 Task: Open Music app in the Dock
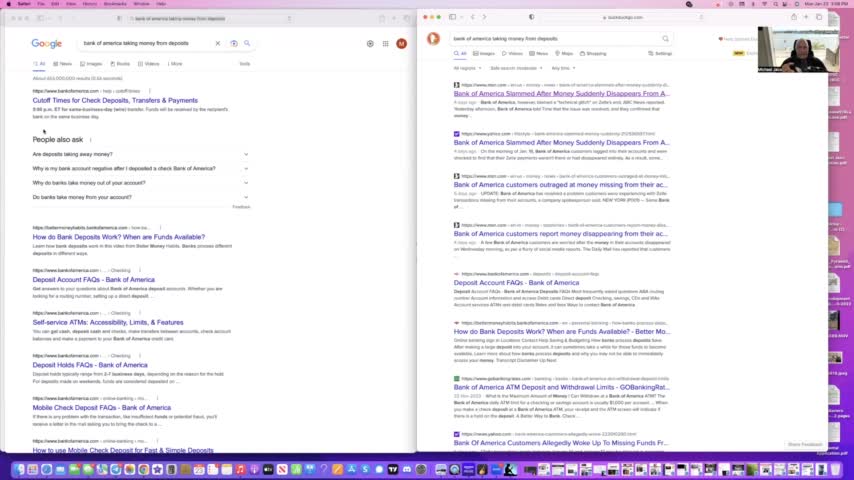[x=240, y=469]
